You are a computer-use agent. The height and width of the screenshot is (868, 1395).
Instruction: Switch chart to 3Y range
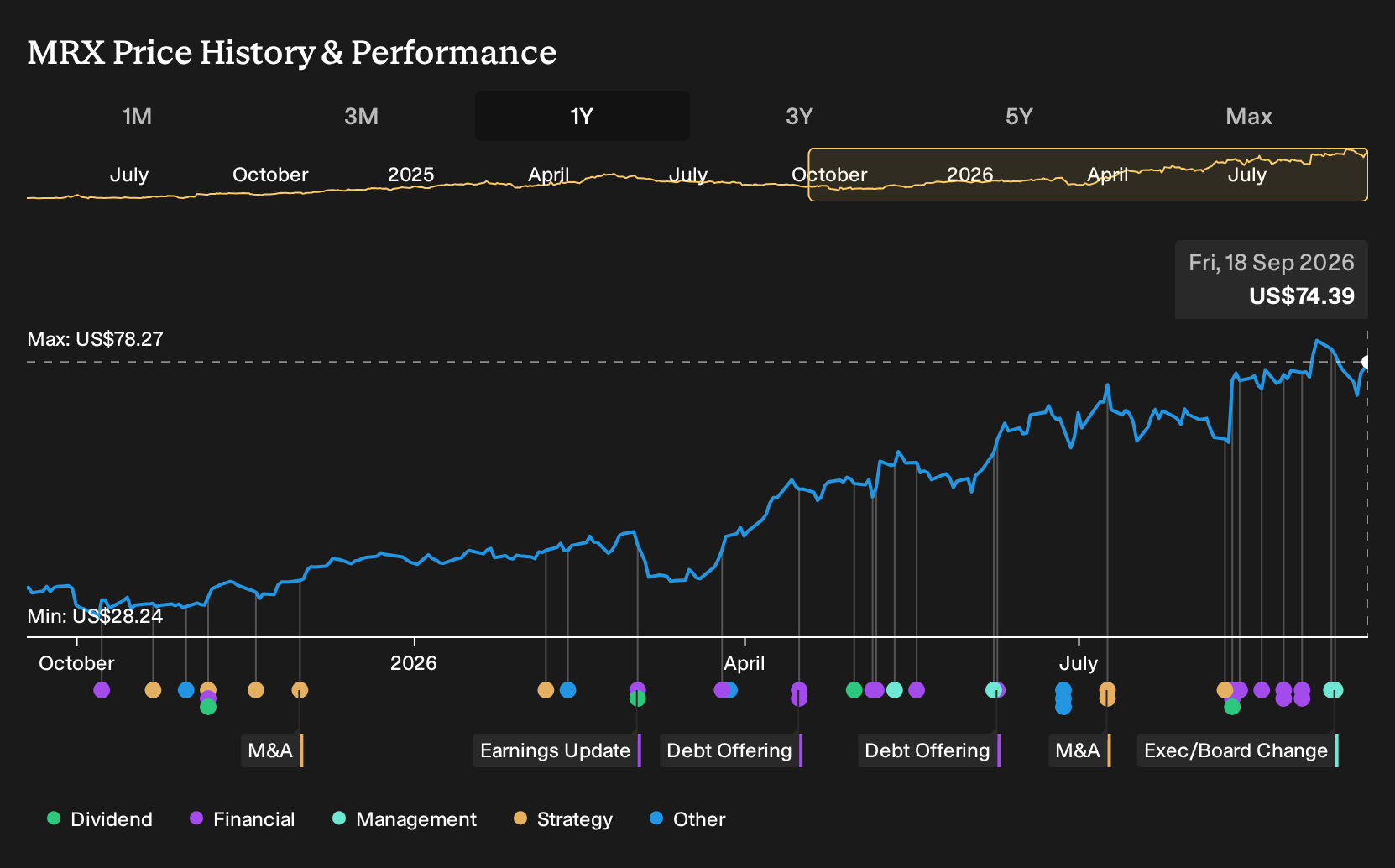pos(799,116)
